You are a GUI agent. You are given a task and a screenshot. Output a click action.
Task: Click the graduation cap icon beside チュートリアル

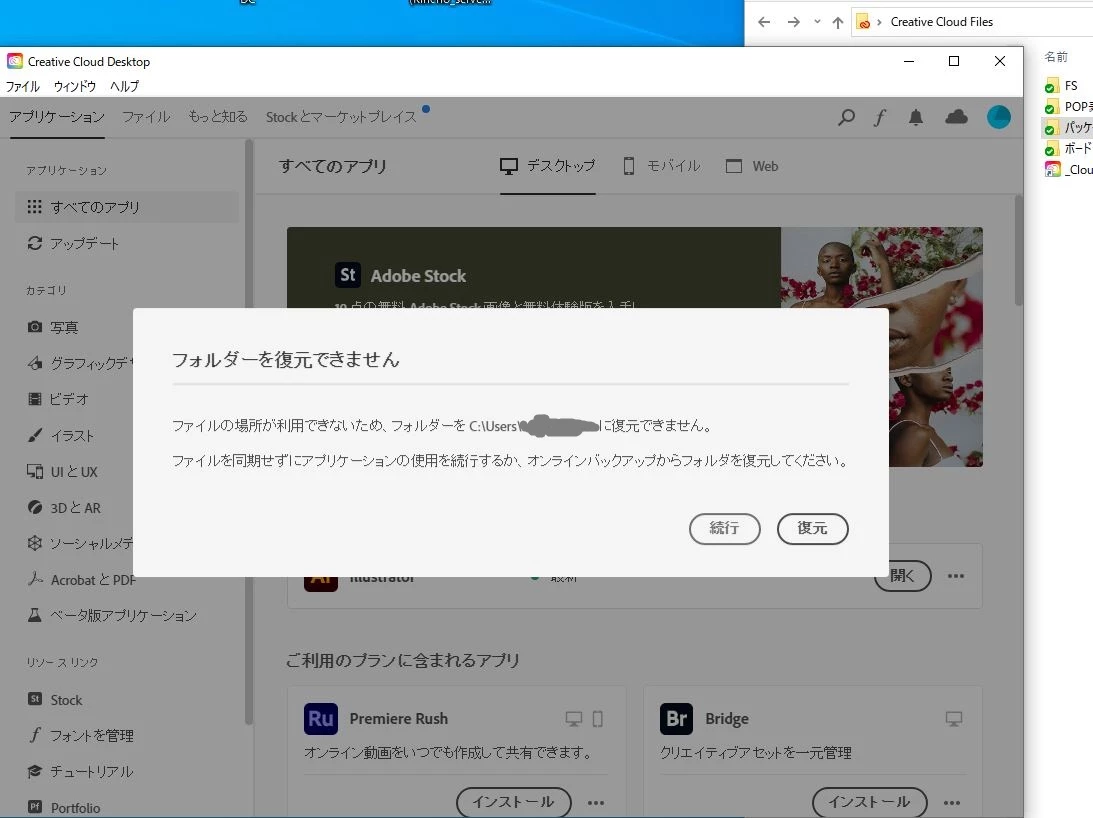tap(34, 771)
